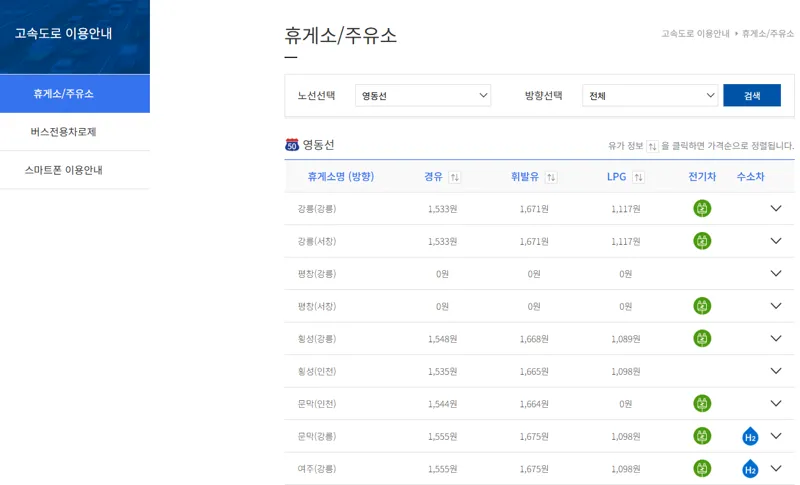Click route 50 shield icon beside 영동선
This screenshot has width=800, height=485.
click(292, 145)
